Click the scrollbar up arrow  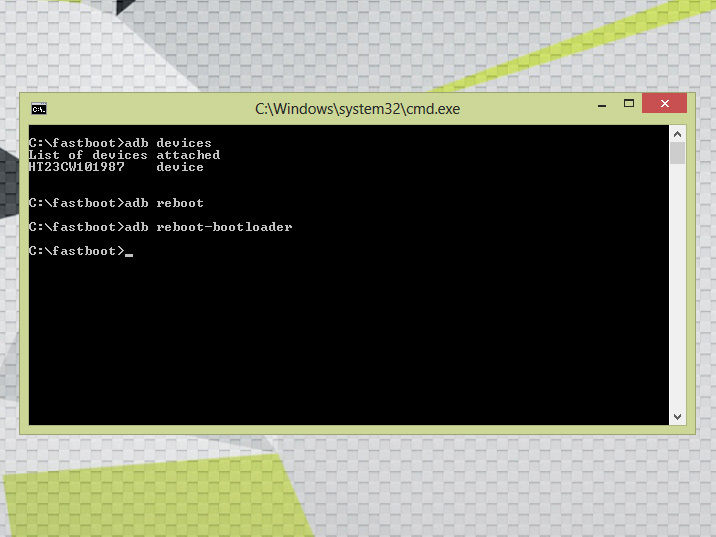tap(677, 133)
